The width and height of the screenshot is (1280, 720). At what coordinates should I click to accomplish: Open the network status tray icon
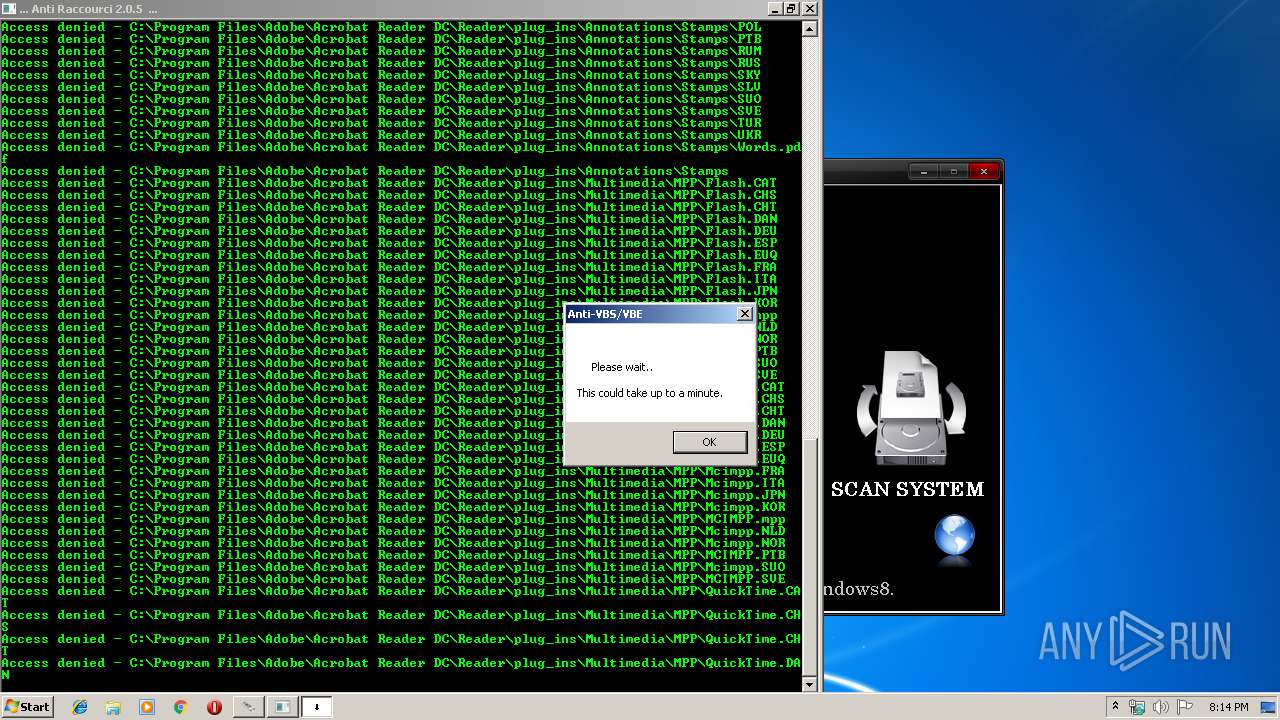pyautogui.click(x=1137, y=707)
